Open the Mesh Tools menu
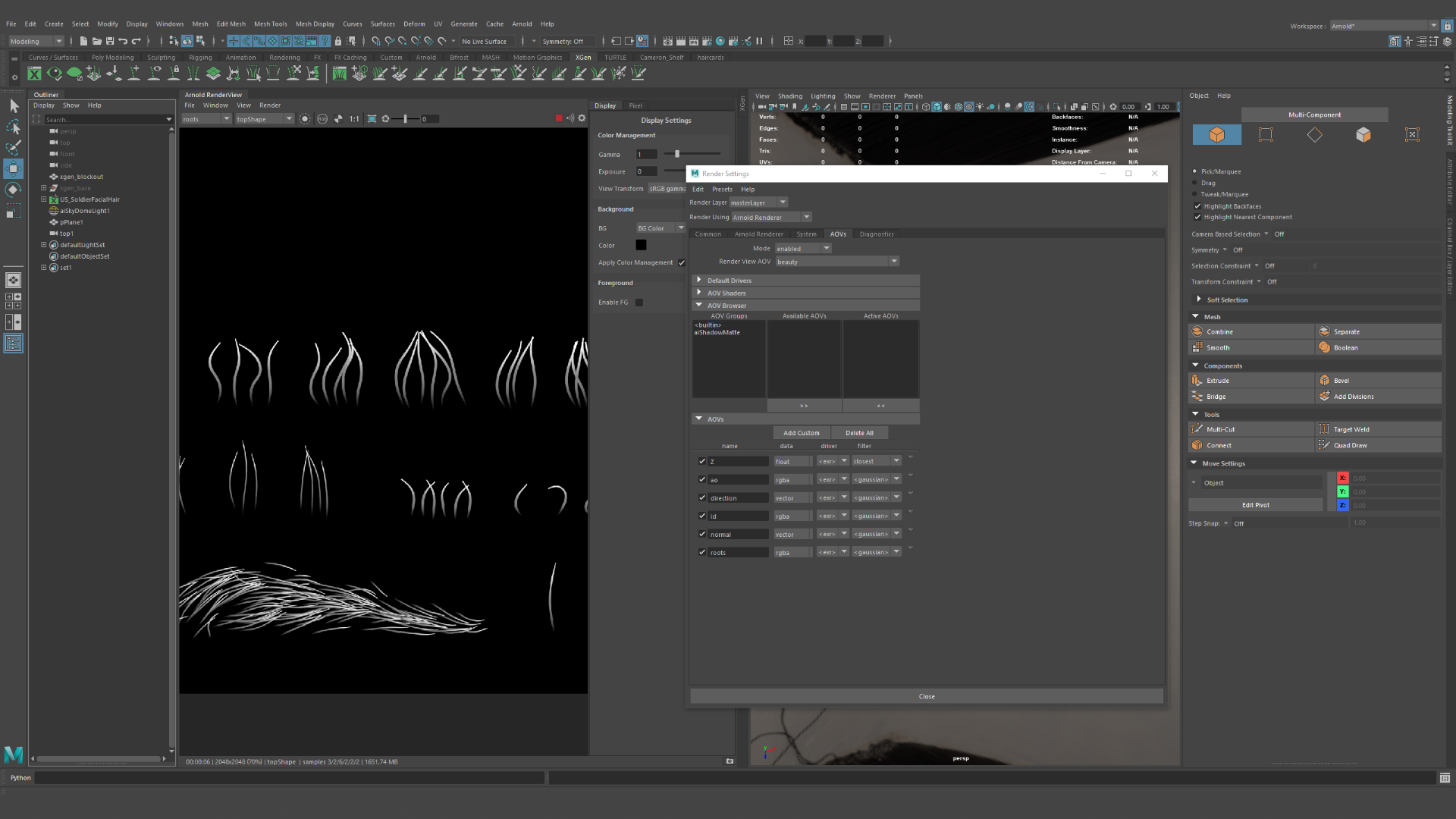Image resolution: width=1456 pixels, height=819 pixels. pos(270,24)
